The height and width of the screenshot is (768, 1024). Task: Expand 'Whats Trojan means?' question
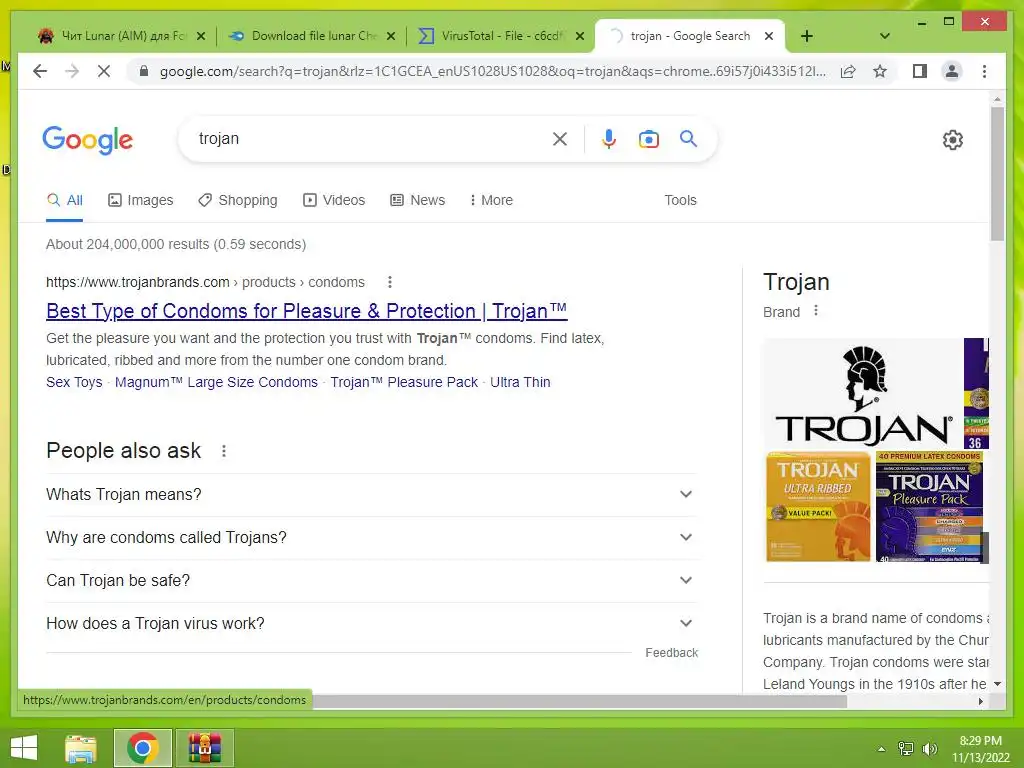tap(371, 494)
